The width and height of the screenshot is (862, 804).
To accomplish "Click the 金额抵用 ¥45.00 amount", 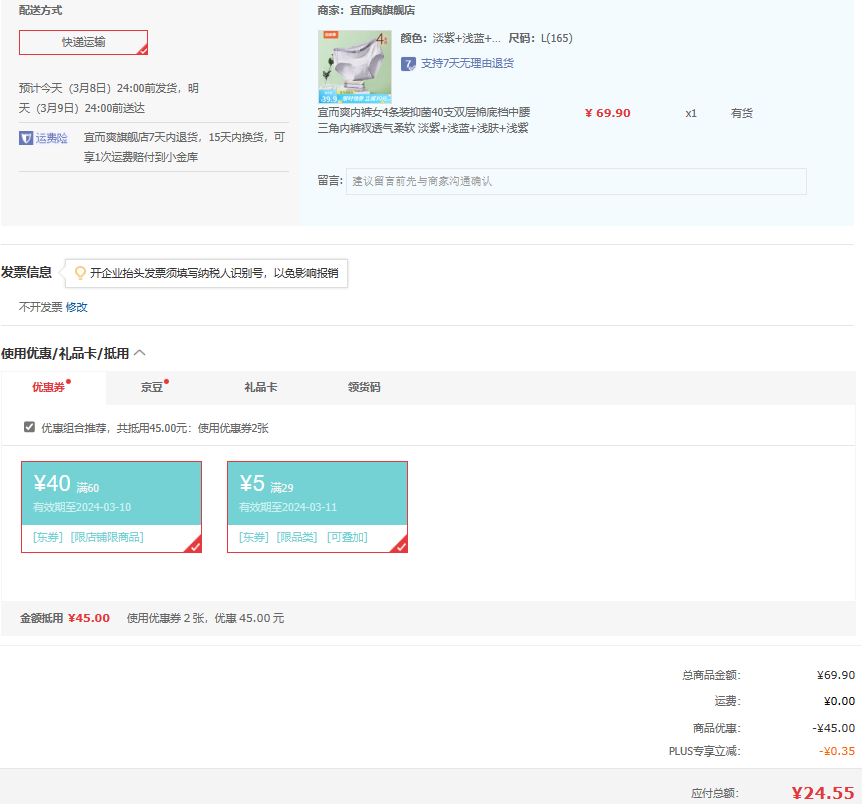I will (89, 618).
